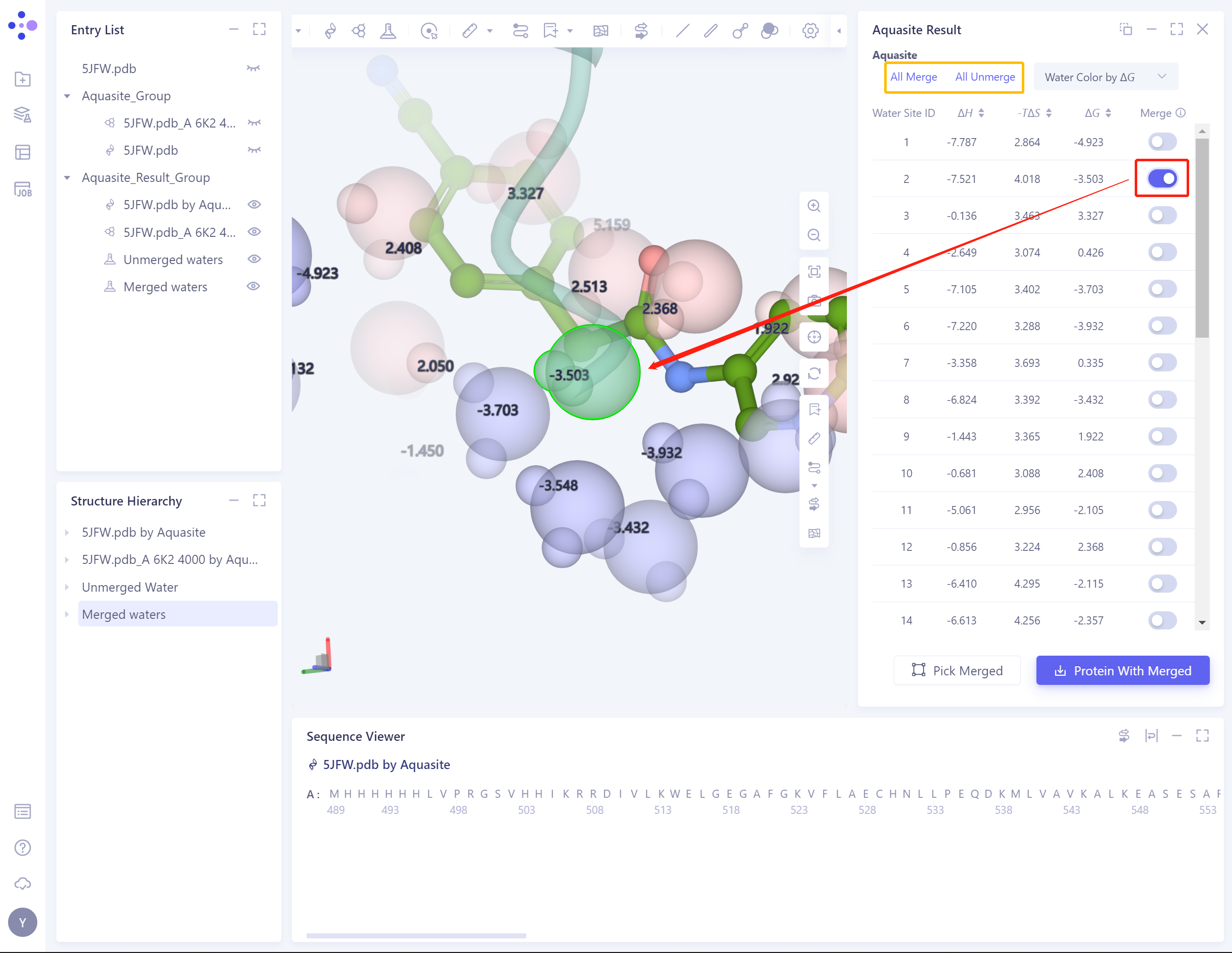Turn off merge toggle for water site 2
Screen dimensions: 1232x953
point(1162,179)
